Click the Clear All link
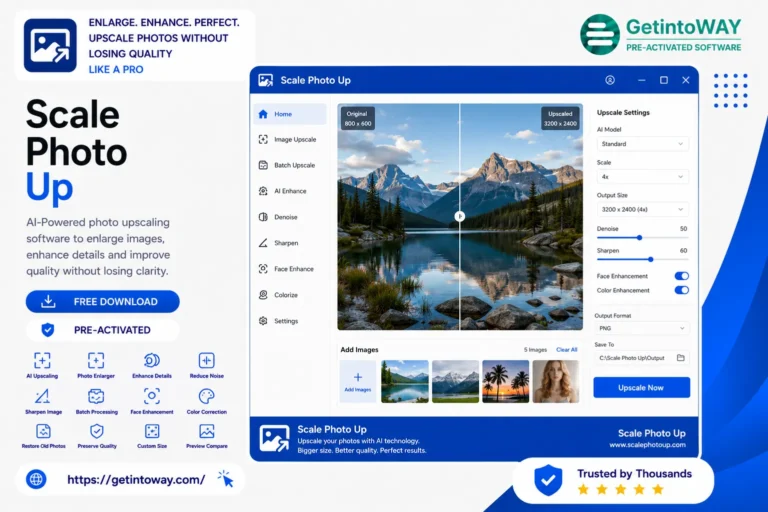Screen dimensions: 768x512 click(x=567, y=350)
